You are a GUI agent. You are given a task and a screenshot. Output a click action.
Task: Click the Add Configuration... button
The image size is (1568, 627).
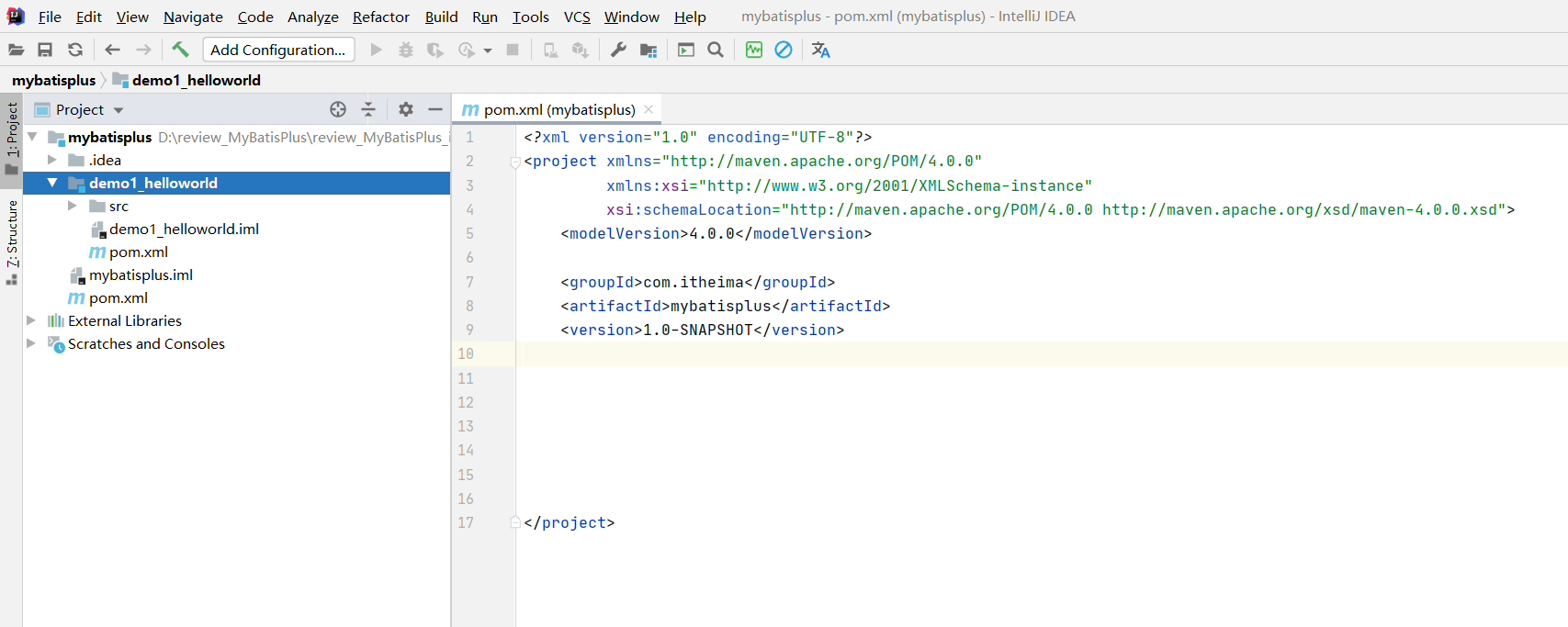[x=278, y=50]
